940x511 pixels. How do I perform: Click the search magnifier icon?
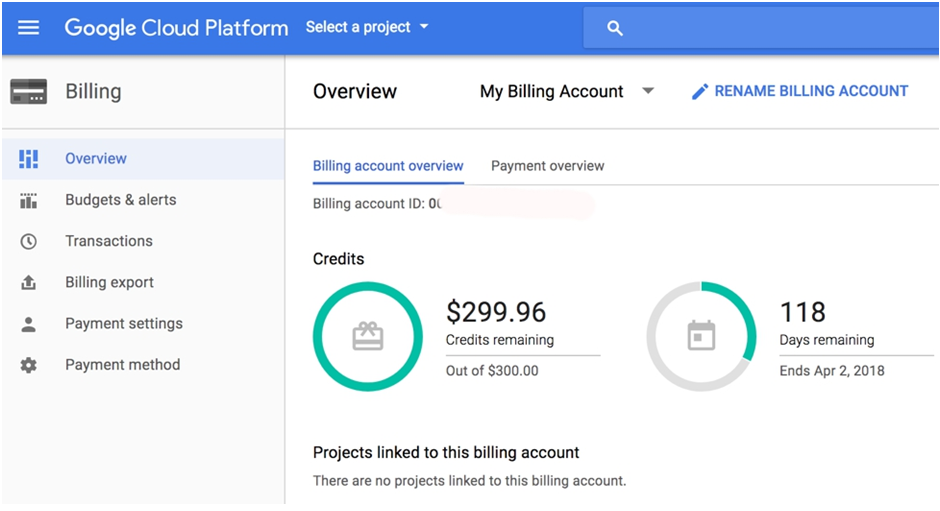click(x=614, y=28)
